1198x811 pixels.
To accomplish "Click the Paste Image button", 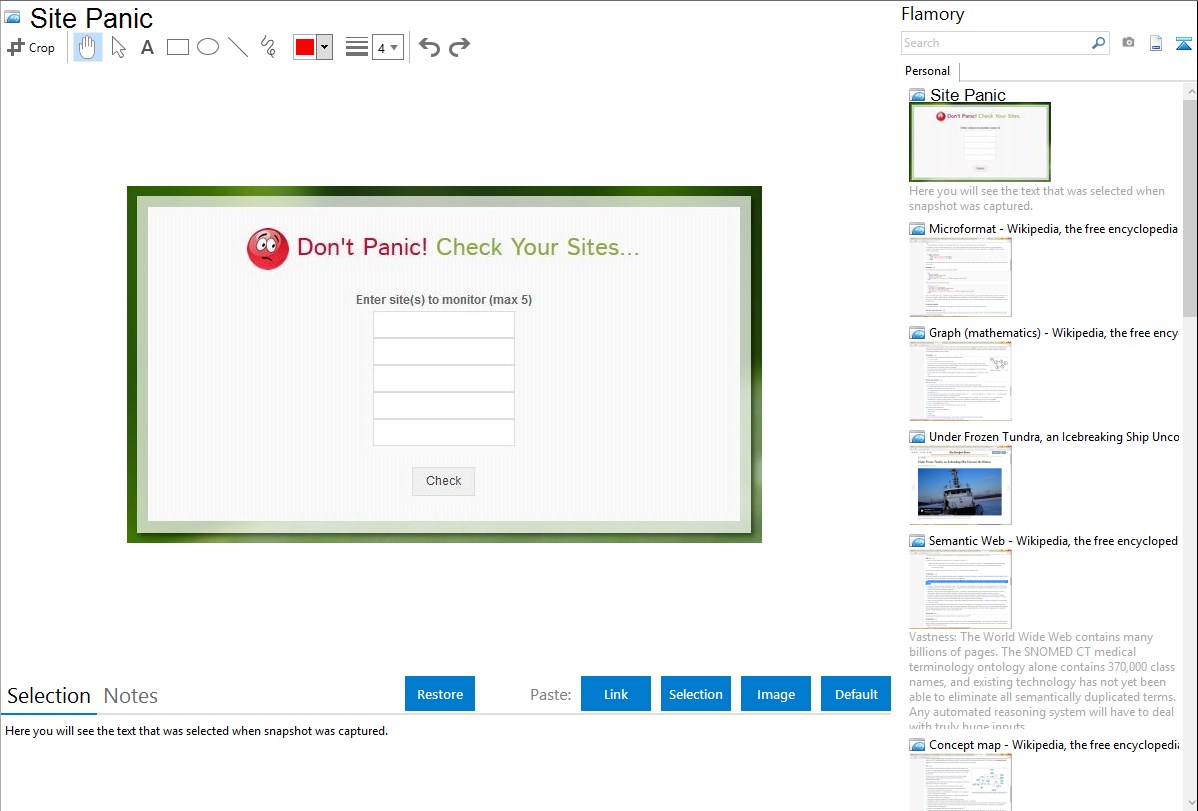I will (776, 694).
